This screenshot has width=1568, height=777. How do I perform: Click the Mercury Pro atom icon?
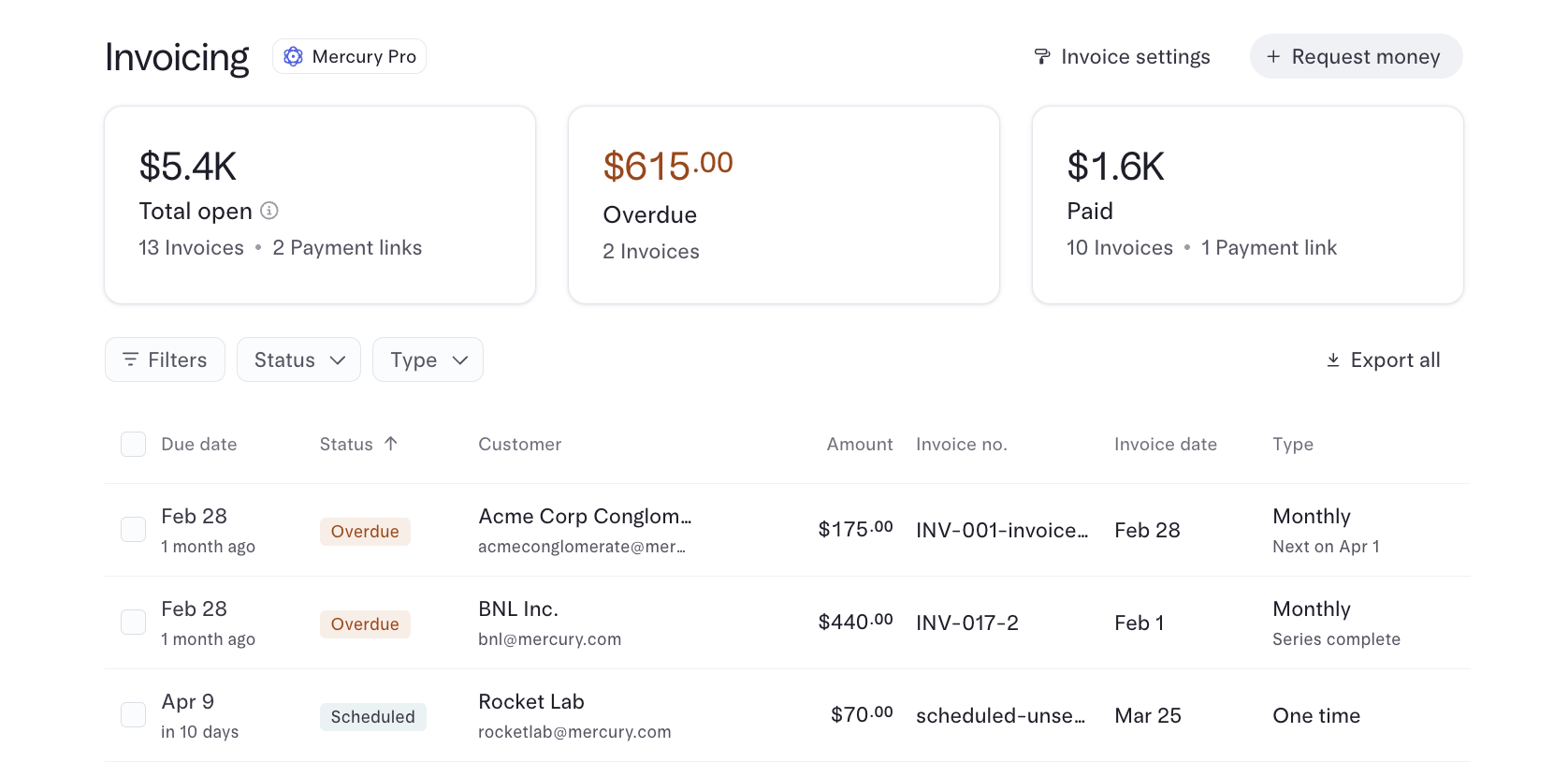click(x=294, y=57)
